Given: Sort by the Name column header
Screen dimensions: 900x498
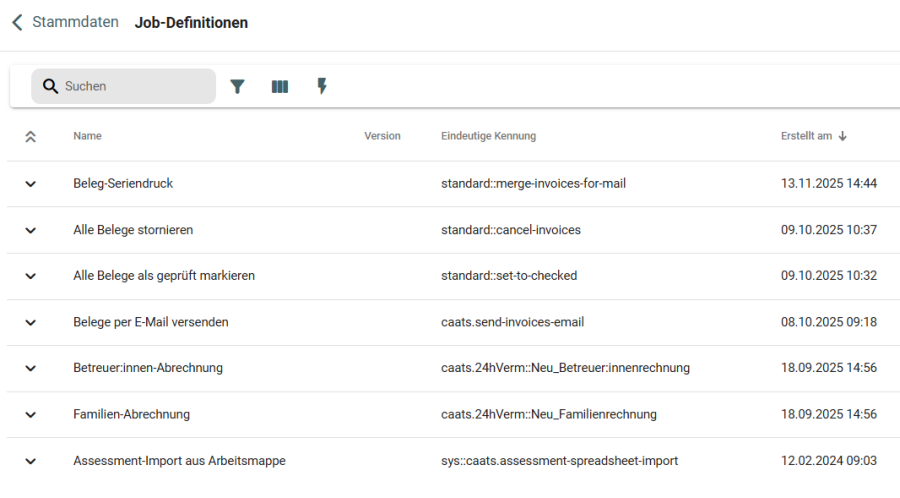Looking at the screenshot, I should (x=87, y=136).
